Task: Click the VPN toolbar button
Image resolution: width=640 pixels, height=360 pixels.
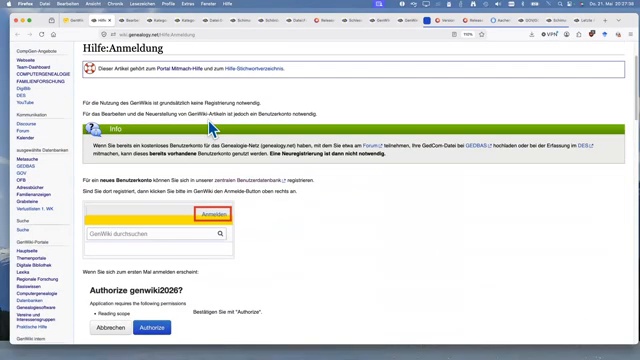Action: tap(549, 35)
